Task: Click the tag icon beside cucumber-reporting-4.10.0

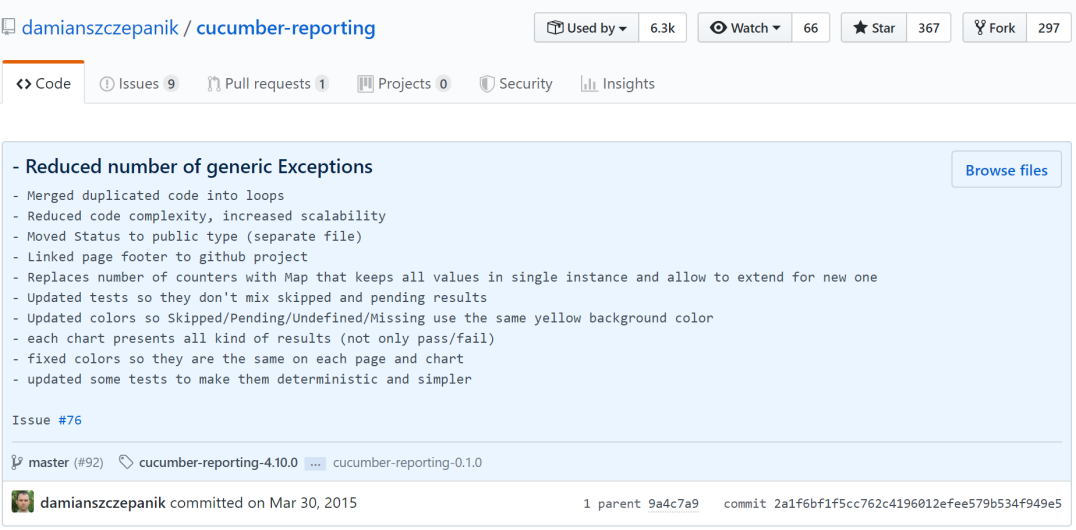Action: click(126, 462)
